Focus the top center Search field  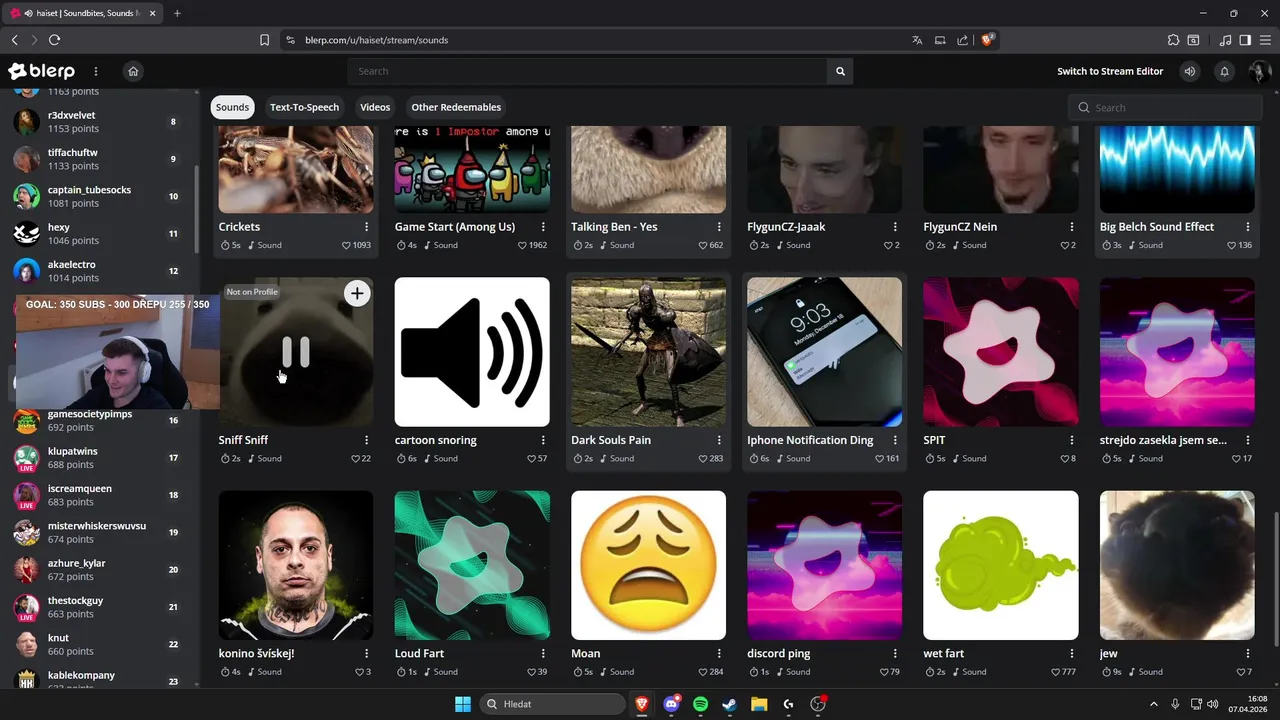[587, 71]
